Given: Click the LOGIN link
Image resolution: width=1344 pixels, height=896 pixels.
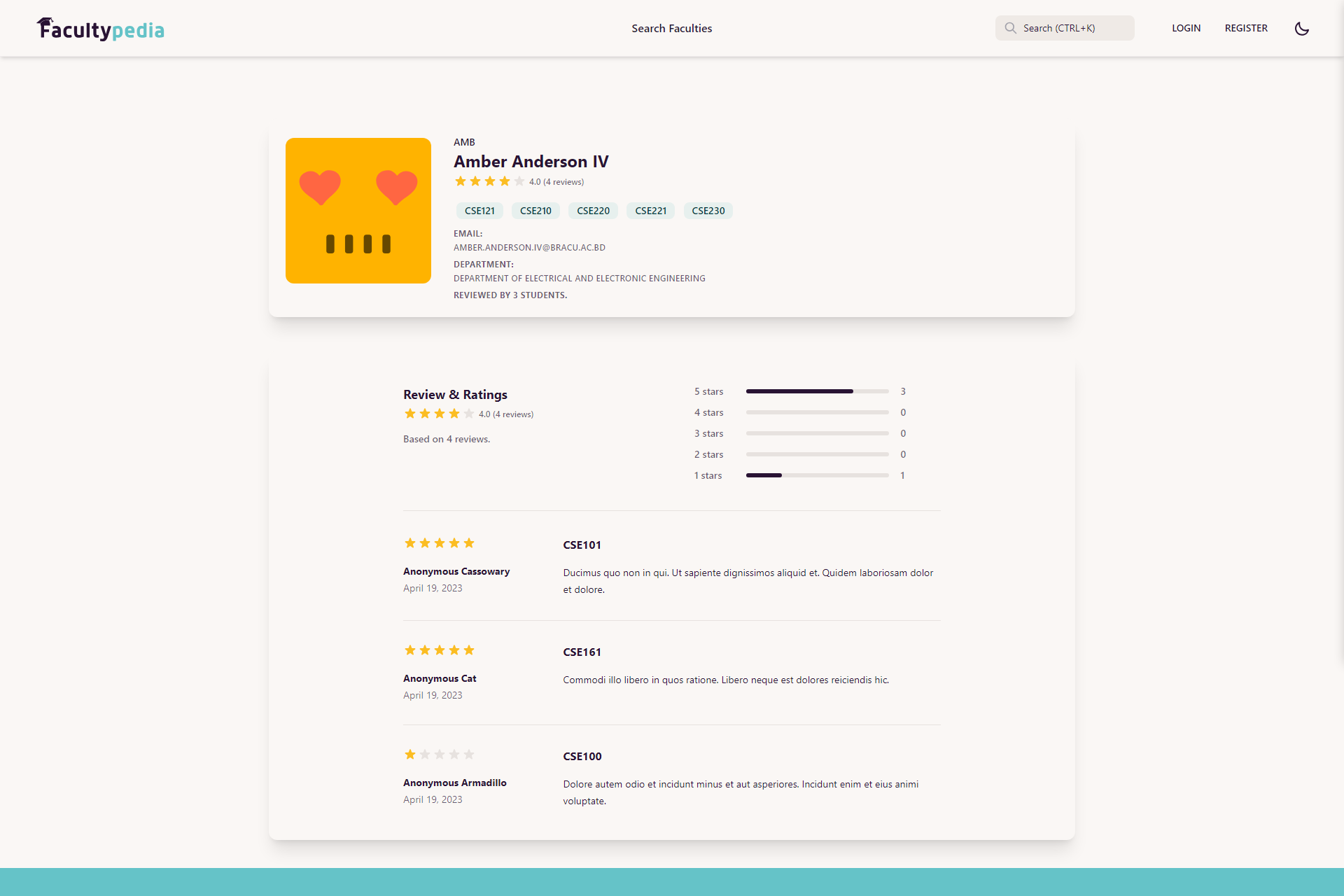Looking at the screenshot, I should tap(1186, 29).
